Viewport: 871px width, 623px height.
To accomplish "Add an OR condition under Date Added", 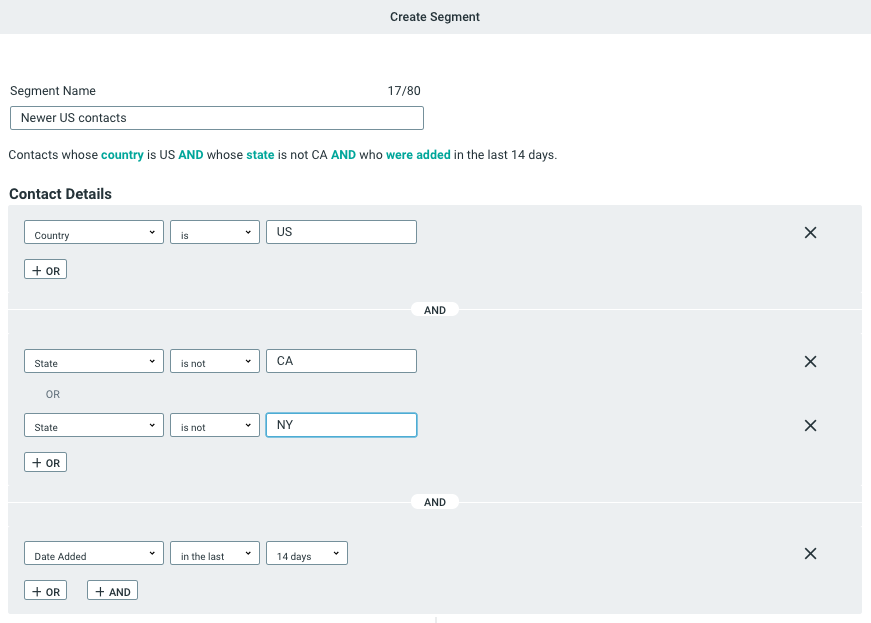I will tap(45, 590).
